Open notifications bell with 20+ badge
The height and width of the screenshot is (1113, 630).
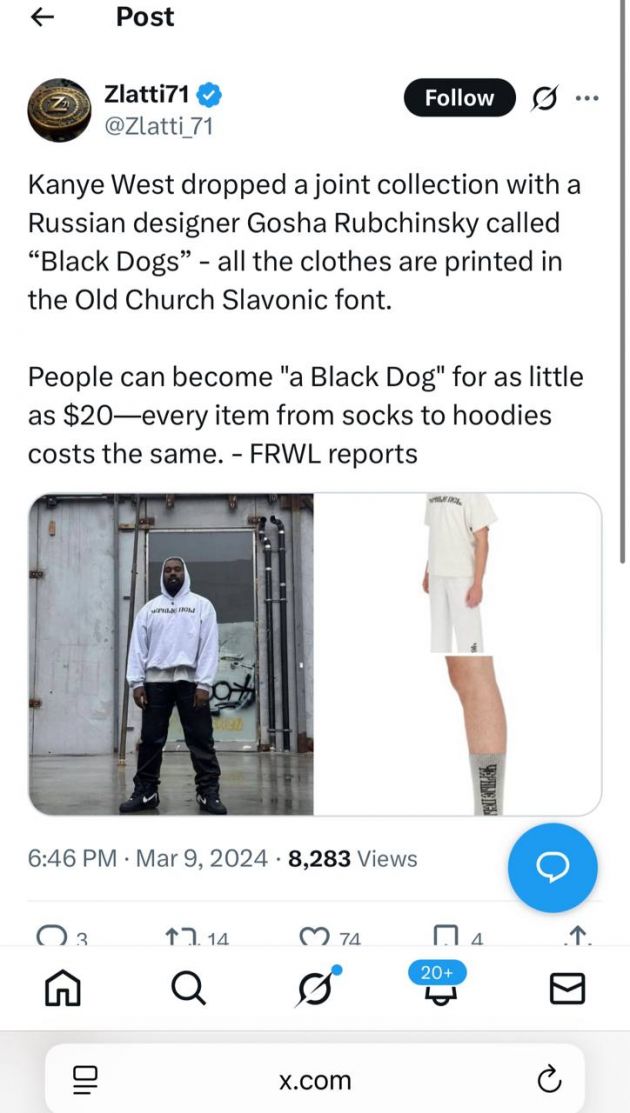click(436, 984)
